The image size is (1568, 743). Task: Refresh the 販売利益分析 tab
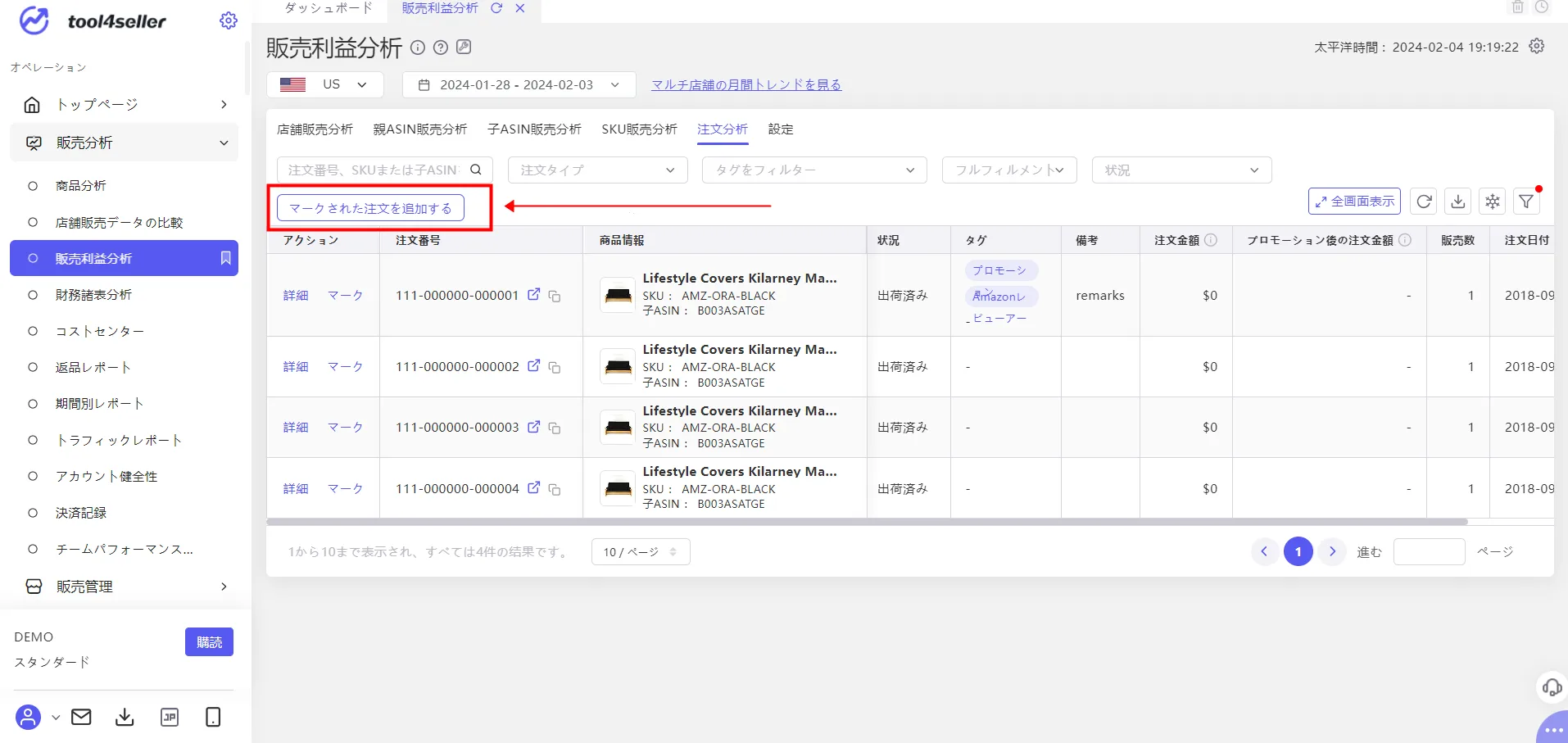click(496, 8)
